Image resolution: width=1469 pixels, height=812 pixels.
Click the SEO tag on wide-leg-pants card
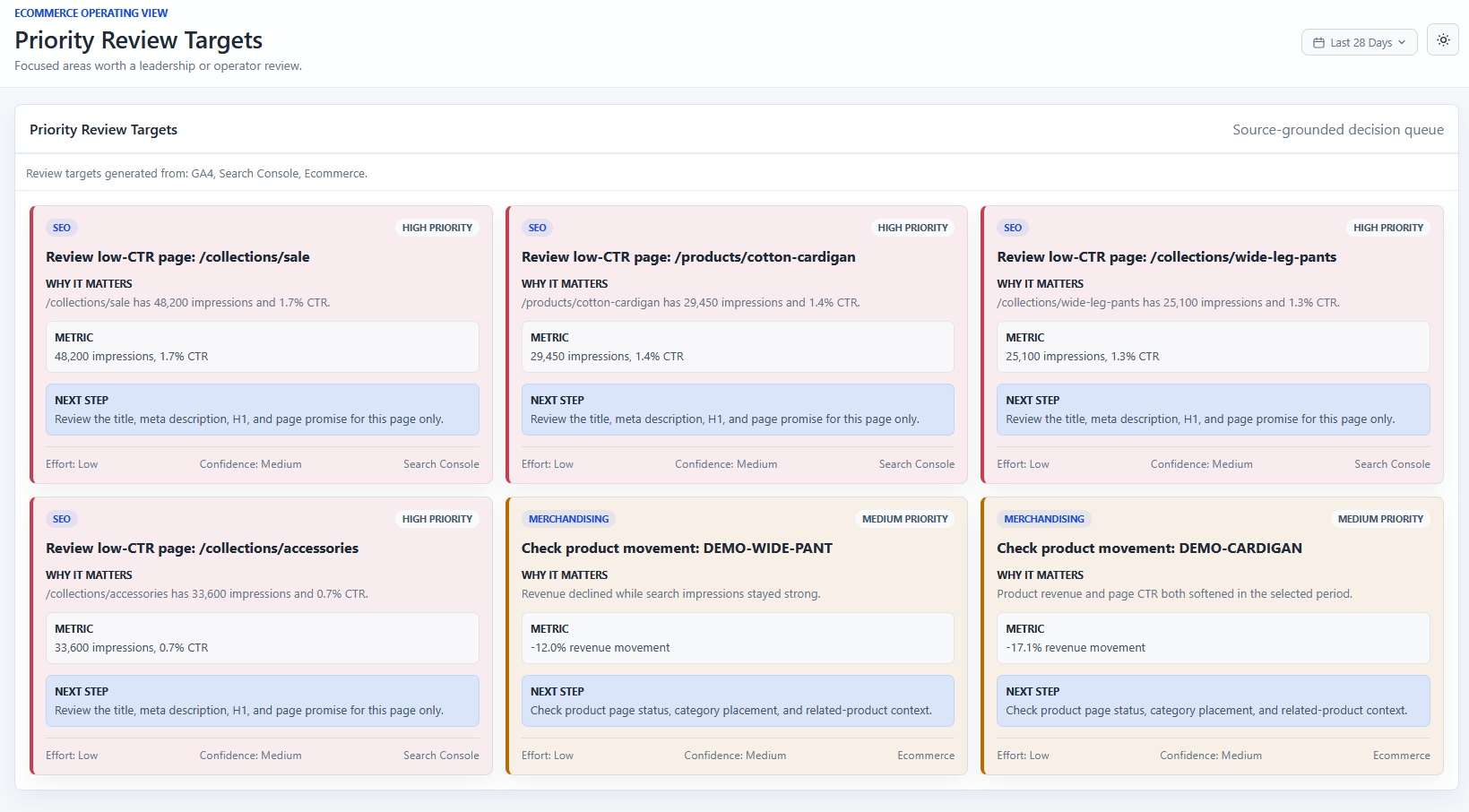tap(1013, 228)
